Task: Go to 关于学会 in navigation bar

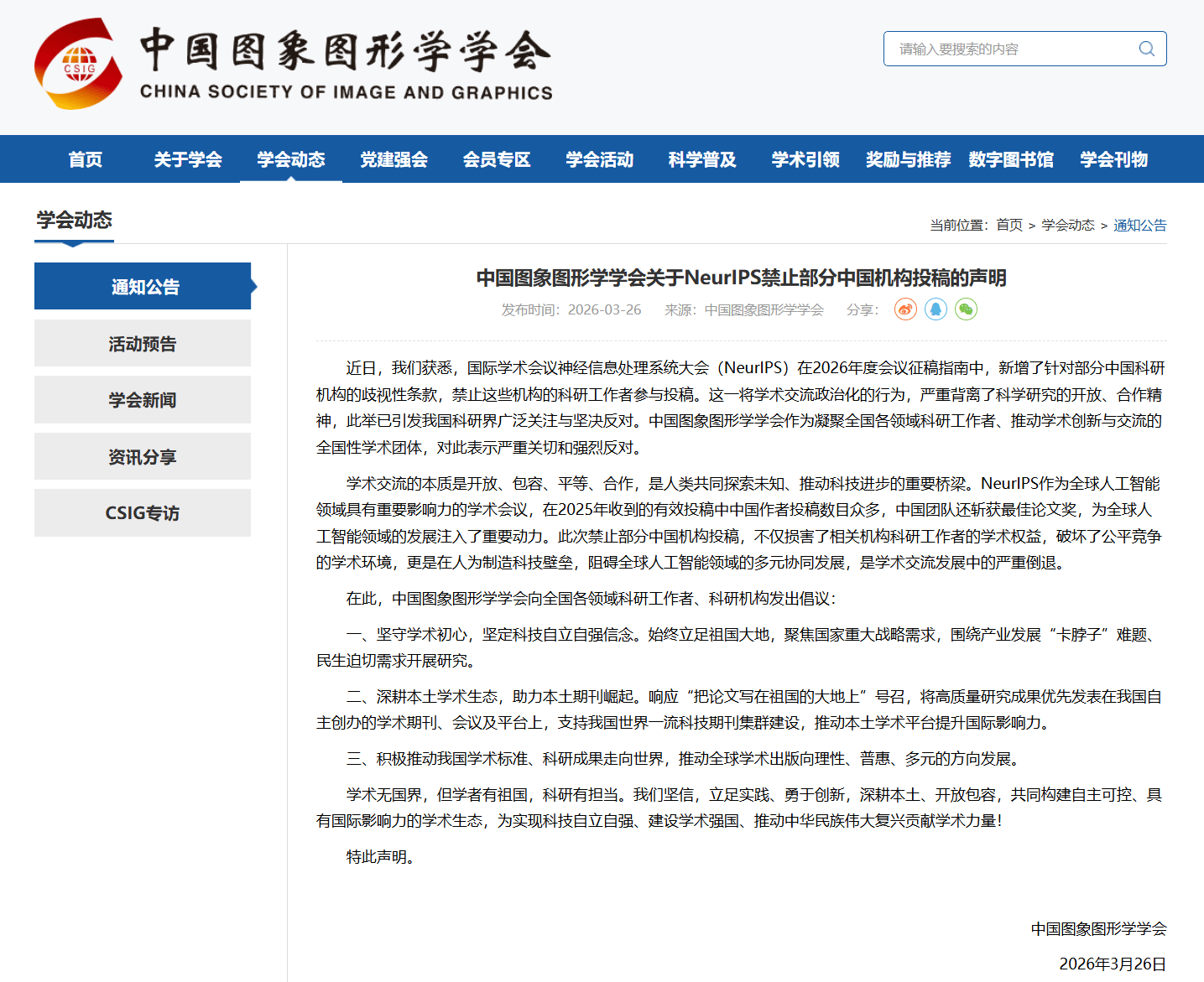Action: pyautogui.click(x=188, y=159)
